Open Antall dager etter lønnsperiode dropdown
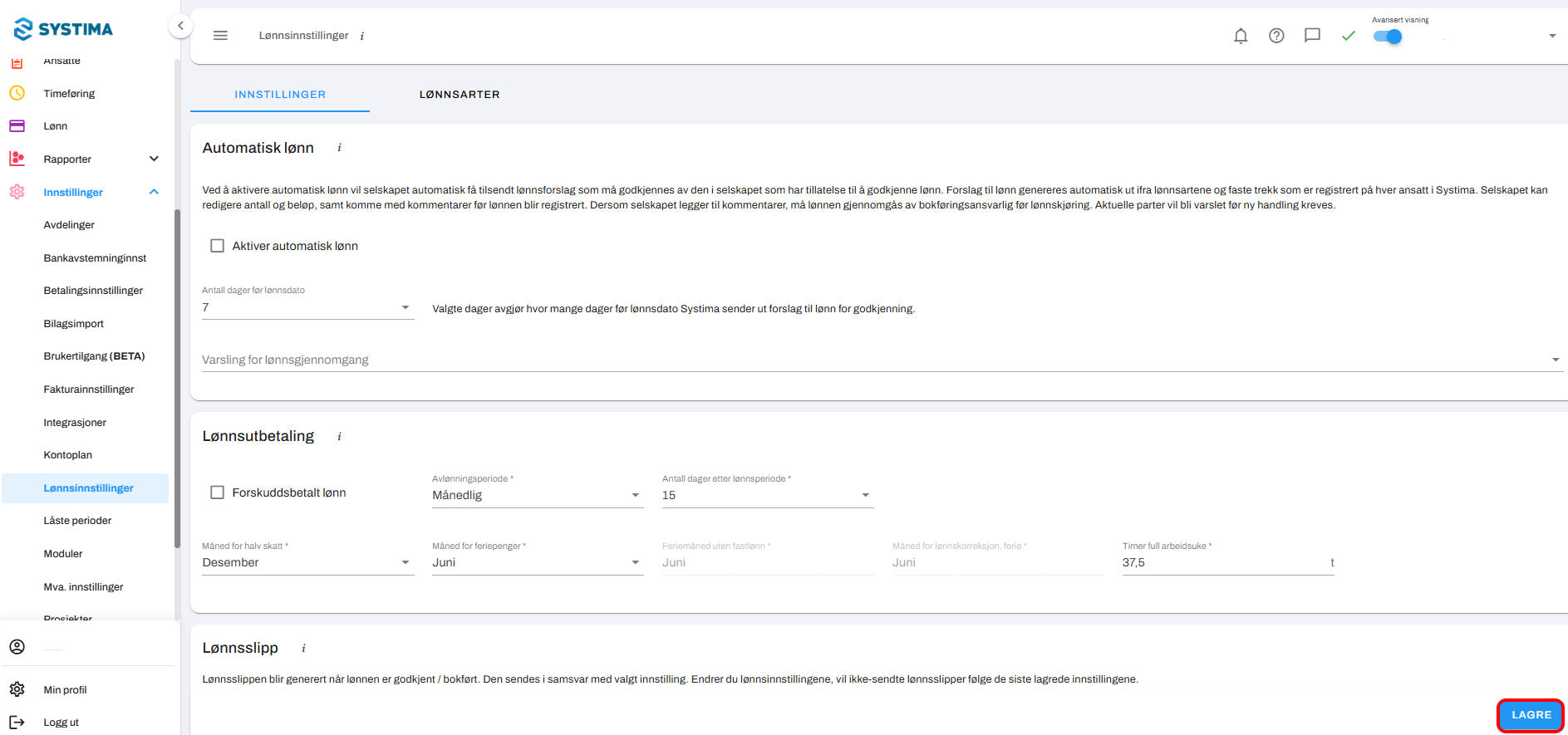The height and width of the screenshot is (735, 1568). coord(768,495)
